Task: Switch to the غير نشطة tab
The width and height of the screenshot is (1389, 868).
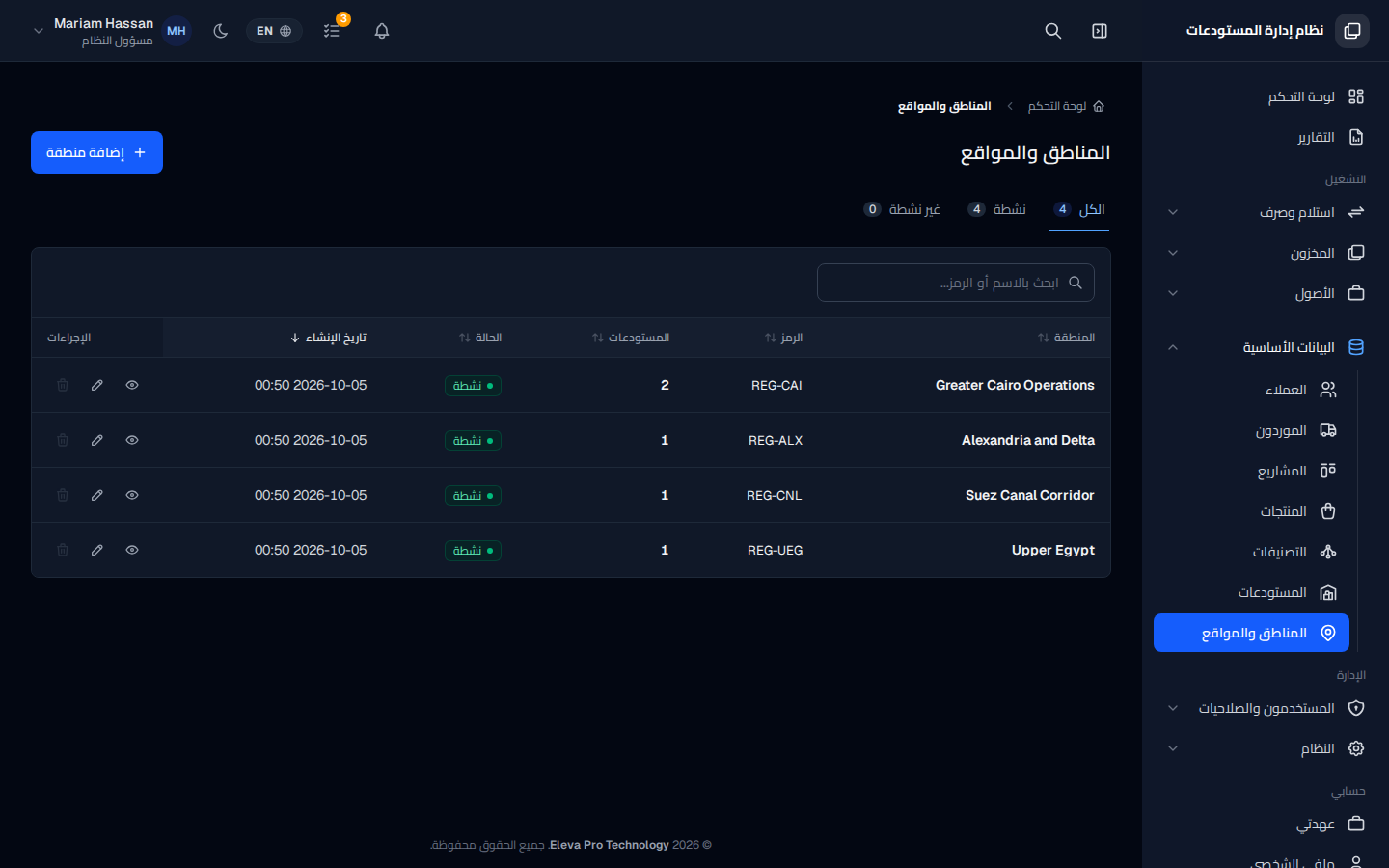Action: pos(902,209)
